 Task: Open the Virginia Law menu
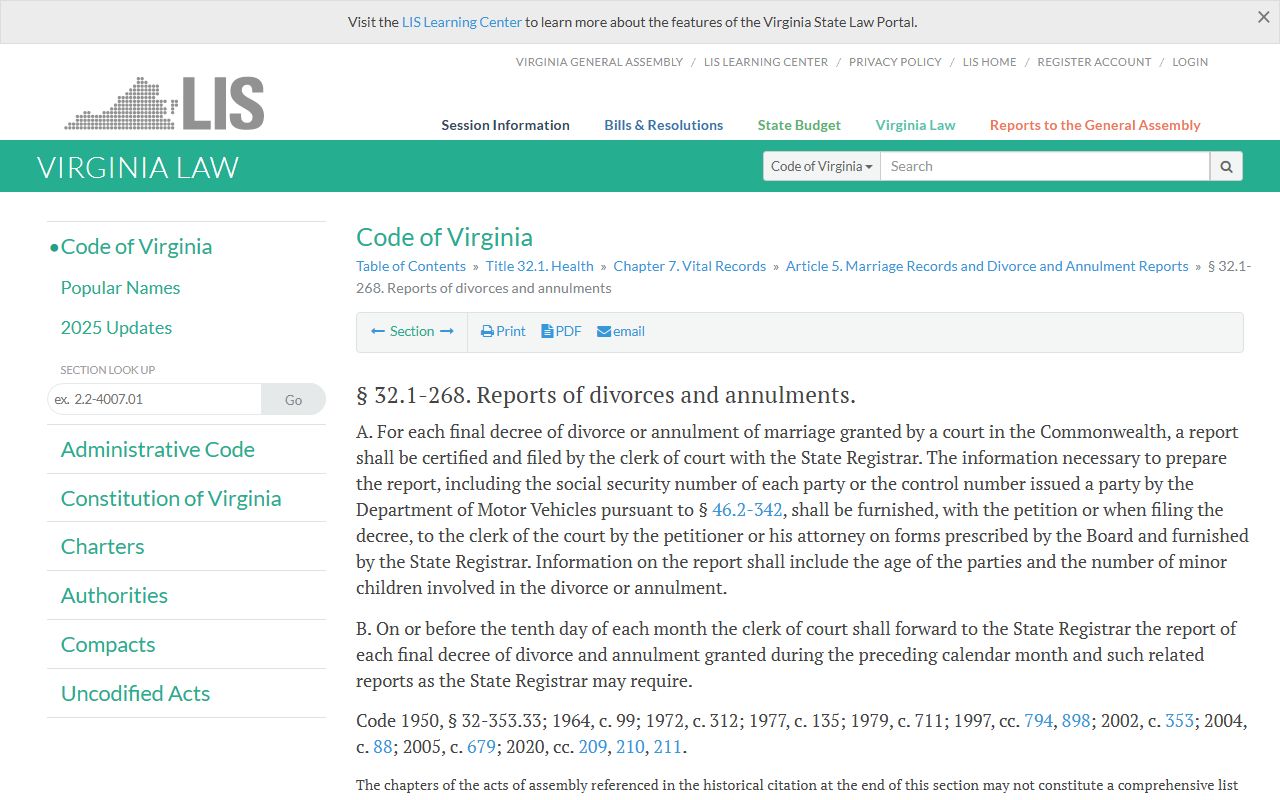[x=915, y=125]
